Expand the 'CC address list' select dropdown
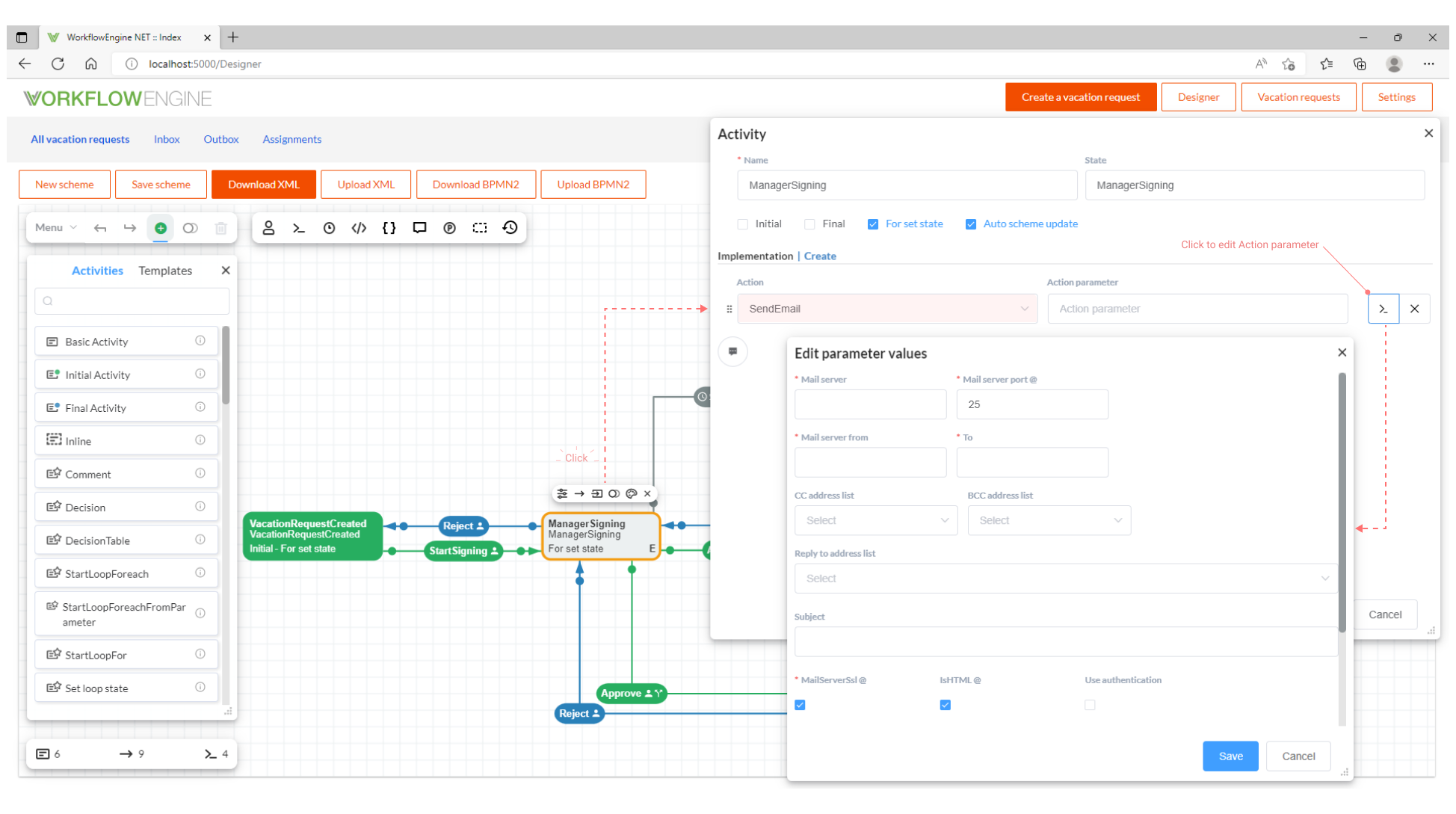This screenshot has width=1456, height=814. pos(876,520)
